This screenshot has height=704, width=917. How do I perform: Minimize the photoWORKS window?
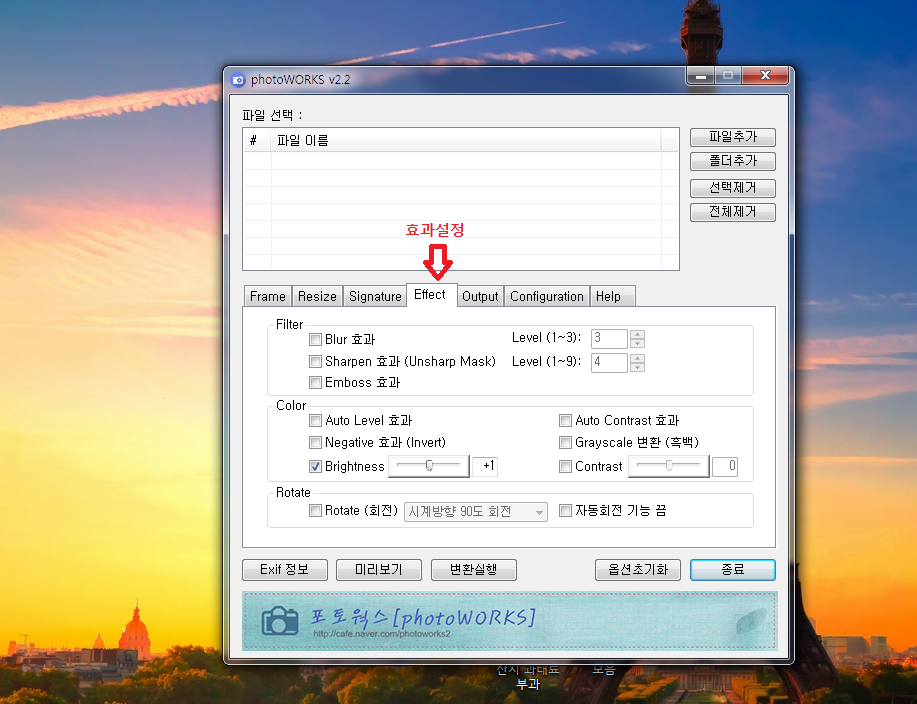click(701, 76)
